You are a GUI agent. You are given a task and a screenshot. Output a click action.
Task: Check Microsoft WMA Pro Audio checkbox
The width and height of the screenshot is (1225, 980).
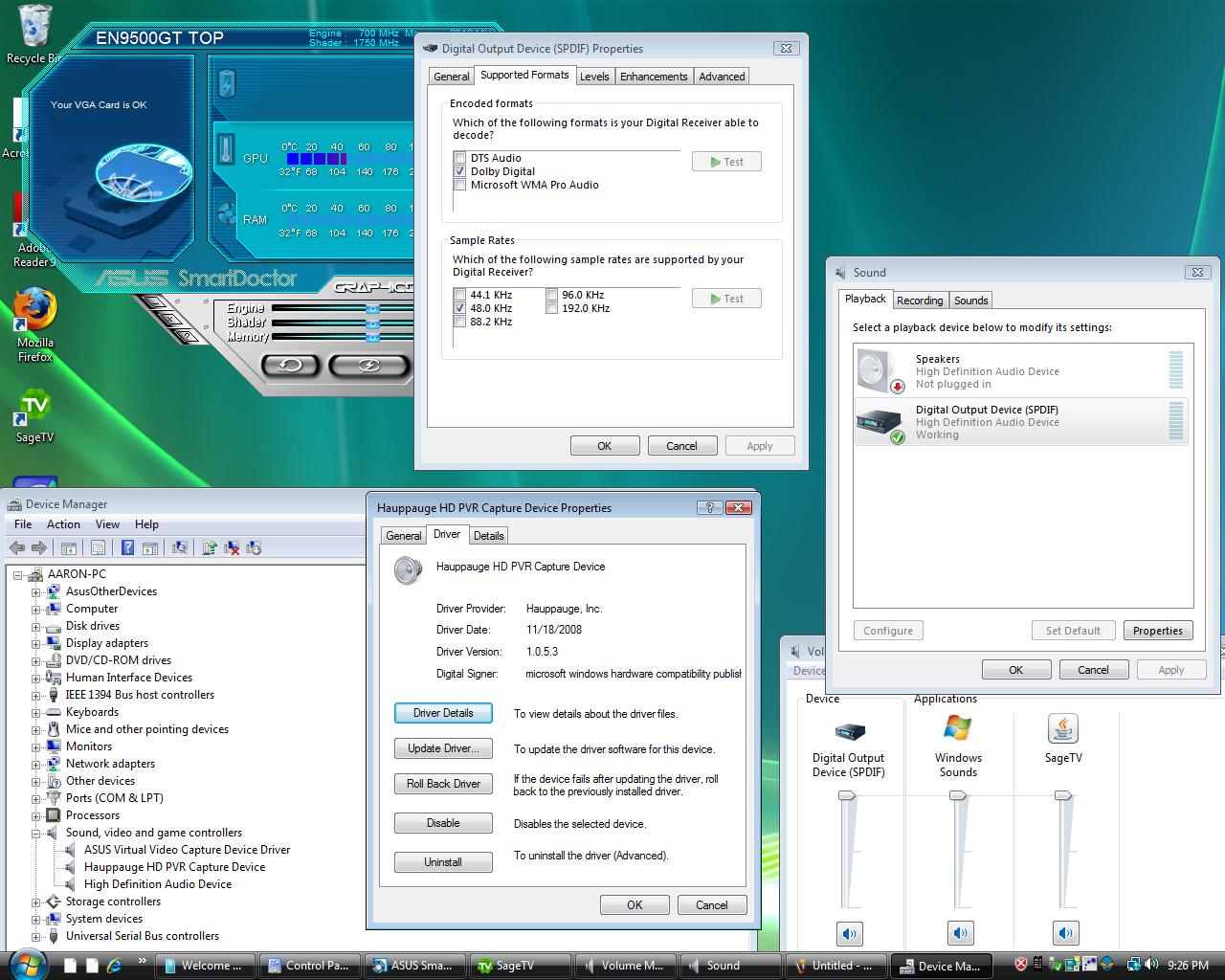click(459, 185)
